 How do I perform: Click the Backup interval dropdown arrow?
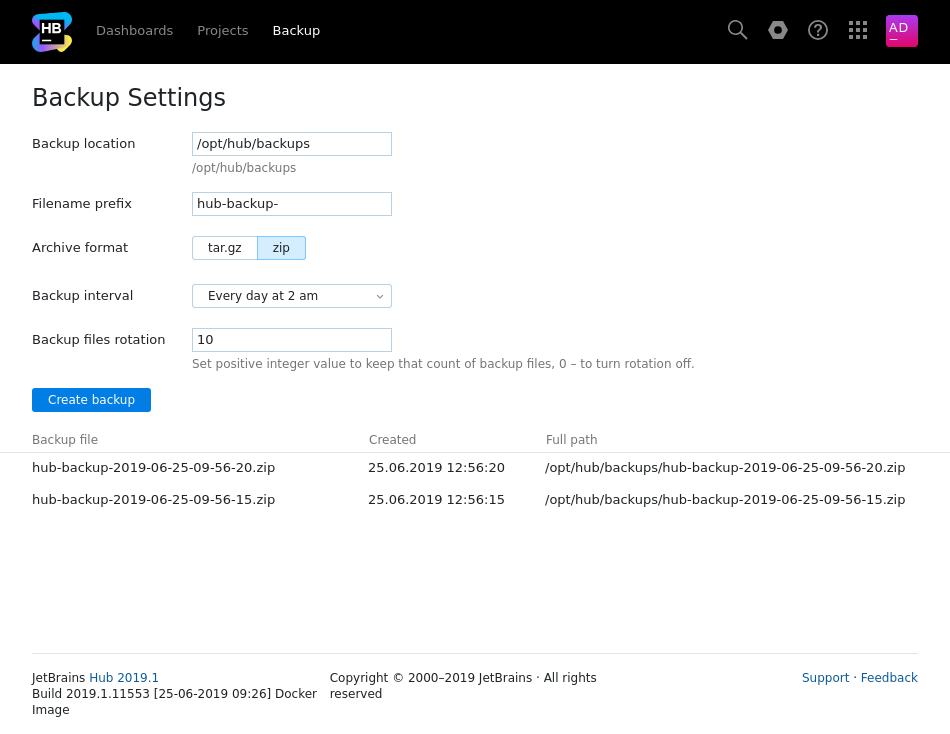pyautogui.click(x=380, y=296)
